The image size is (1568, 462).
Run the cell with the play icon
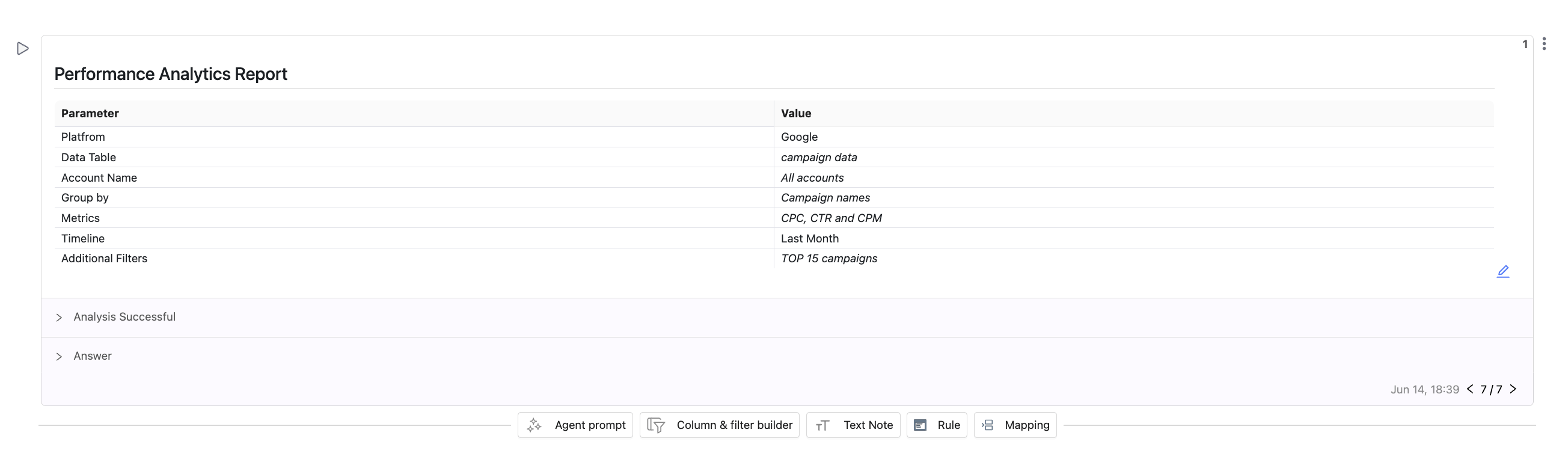[22, 48]
